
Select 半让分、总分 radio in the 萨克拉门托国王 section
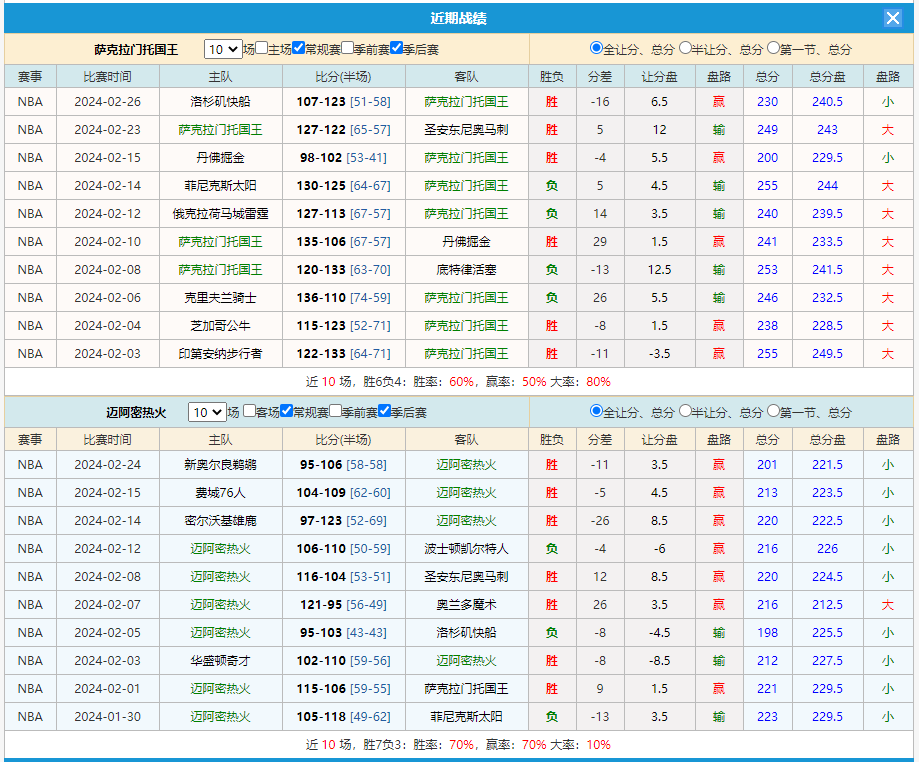coord(685,48)
